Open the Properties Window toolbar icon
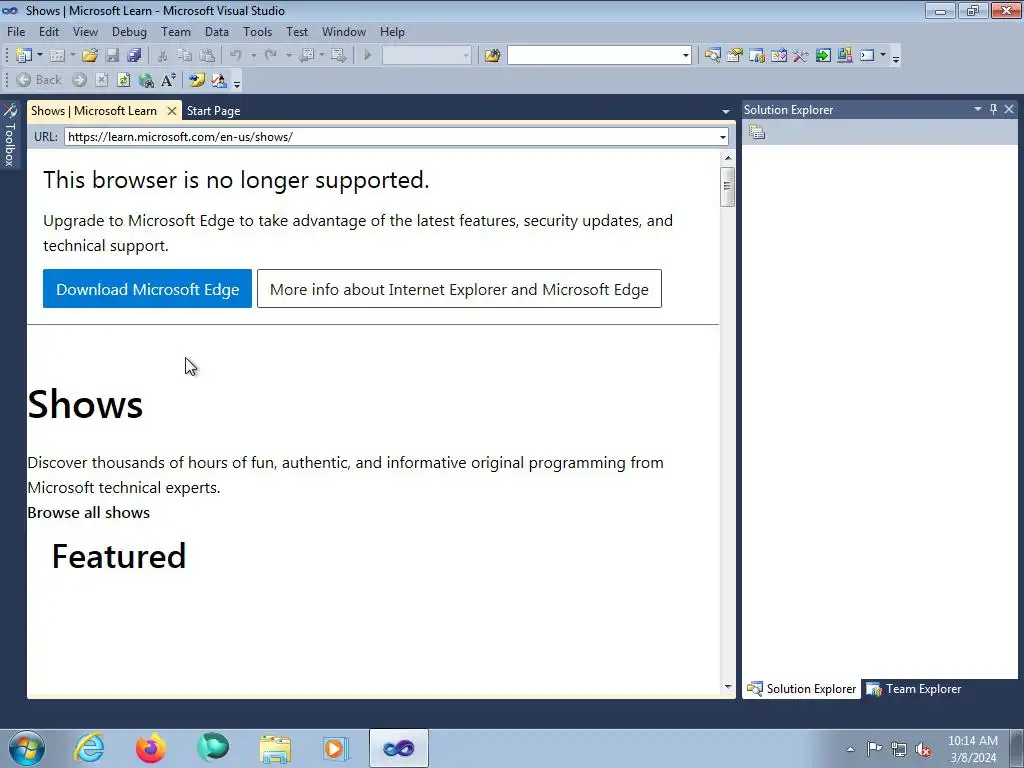 pos(735,56)
